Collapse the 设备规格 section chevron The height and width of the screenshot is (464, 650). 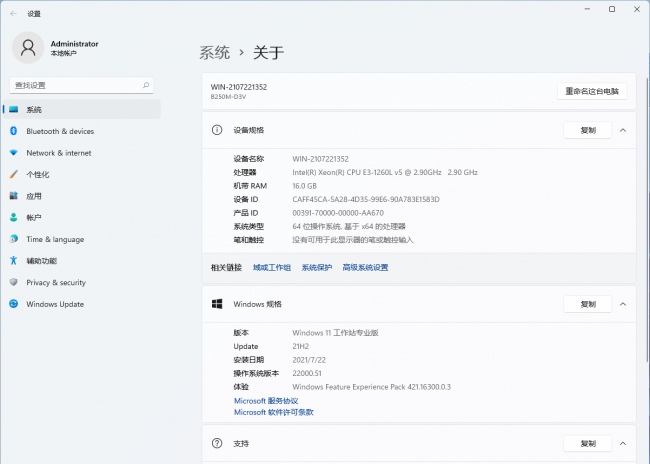point(623,130)
